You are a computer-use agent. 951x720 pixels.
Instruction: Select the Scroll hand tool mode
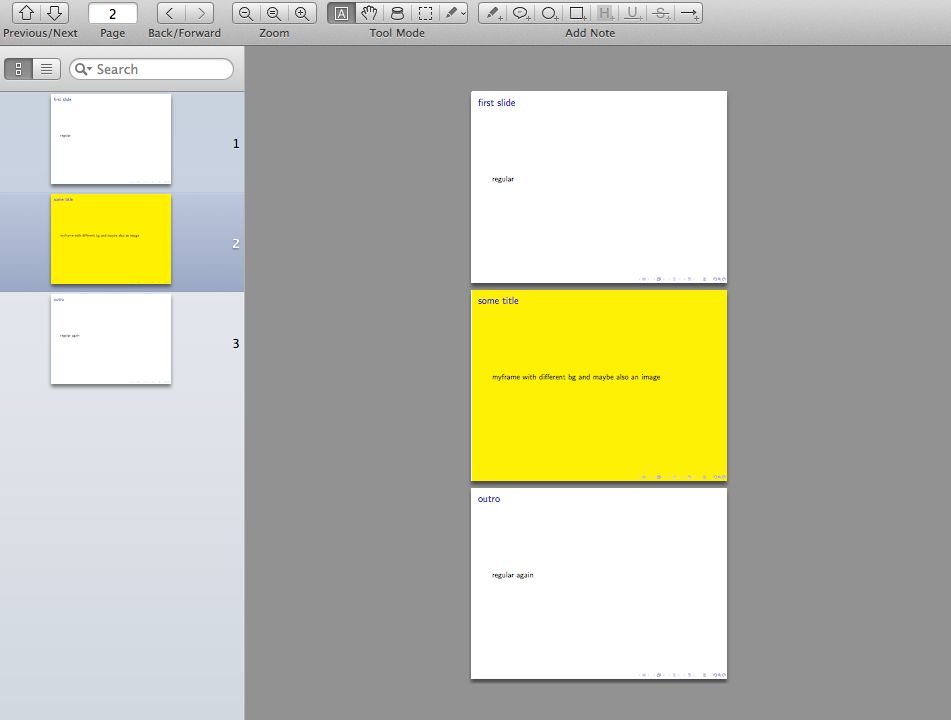pos(369,13)
